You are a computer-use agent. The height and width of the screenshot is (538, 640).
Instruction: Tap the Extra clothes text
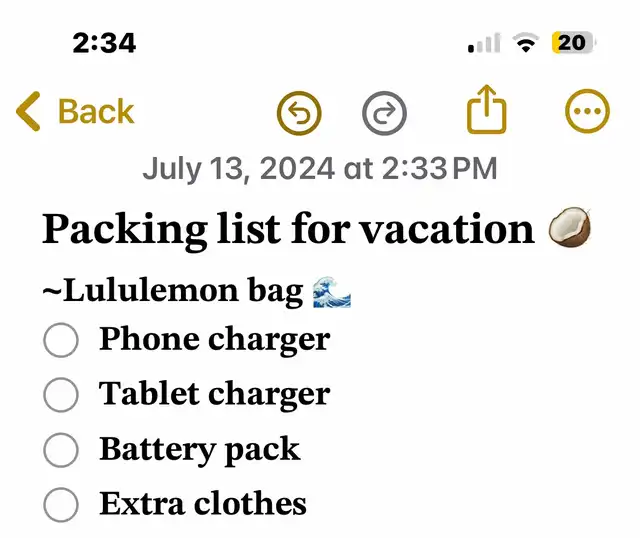coord(202,503)
